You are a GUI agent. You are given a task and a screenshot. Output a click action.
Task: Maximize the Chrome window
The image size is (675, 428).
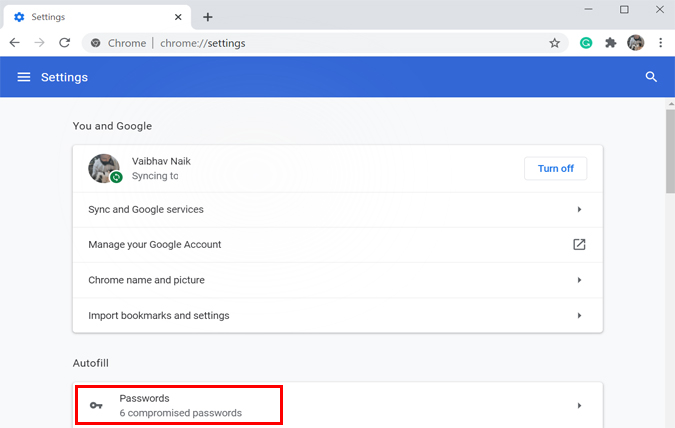pyautogui.click(x=624, y=9)
